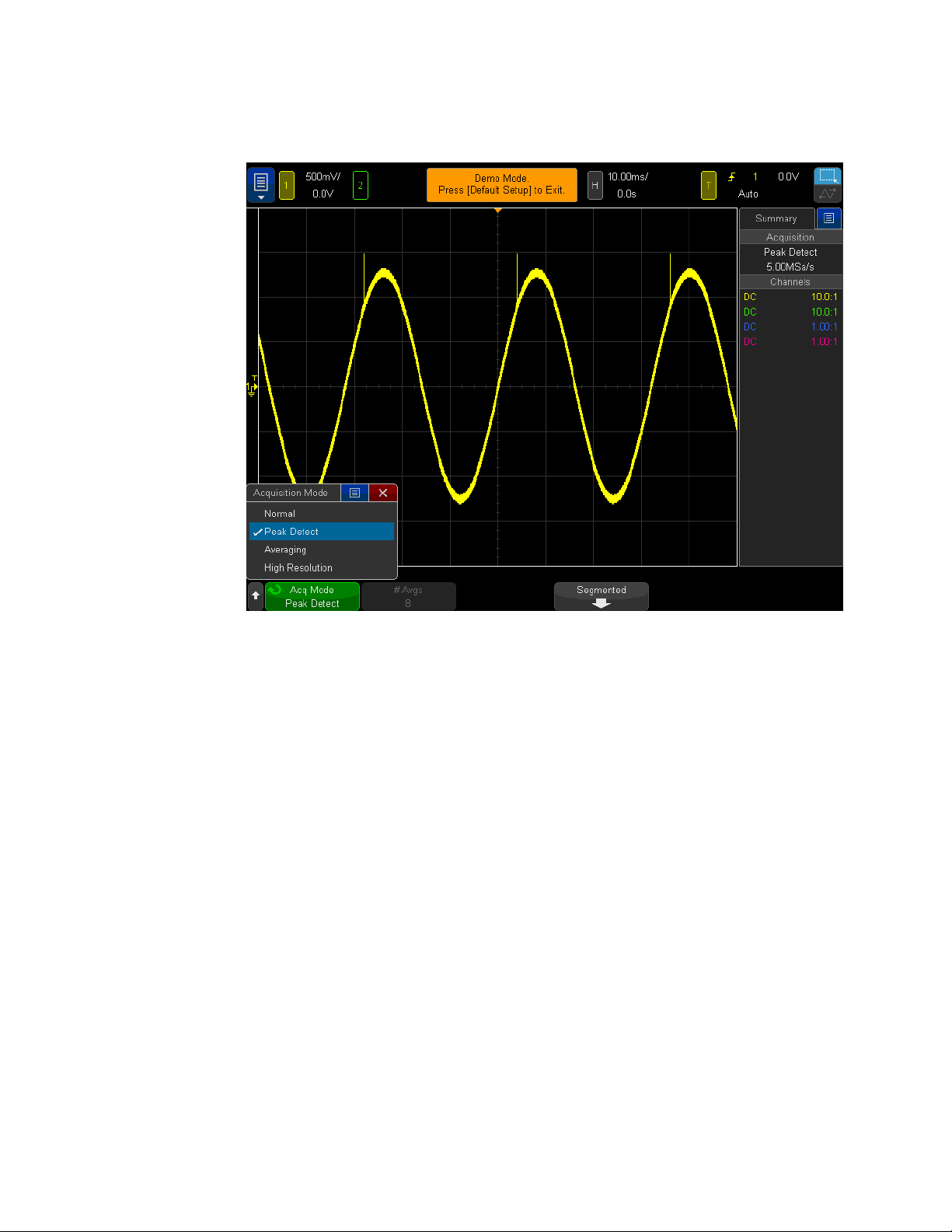Click the channel 1 ground level indicator
The image size is (952, 1232).
point(252,386)
